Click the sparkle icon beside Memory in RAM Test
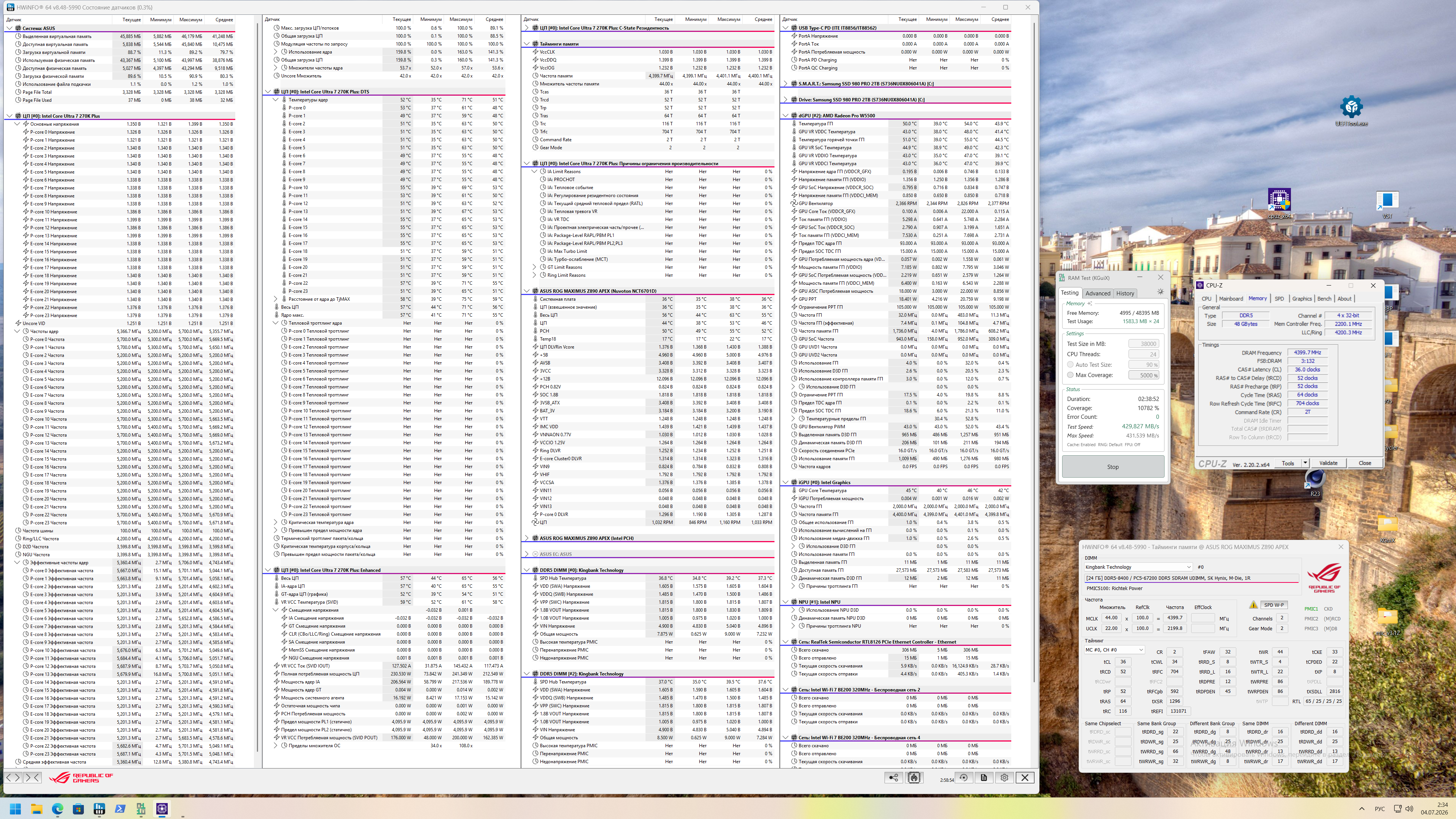The image size is (1456, 819). (1090, 304)
